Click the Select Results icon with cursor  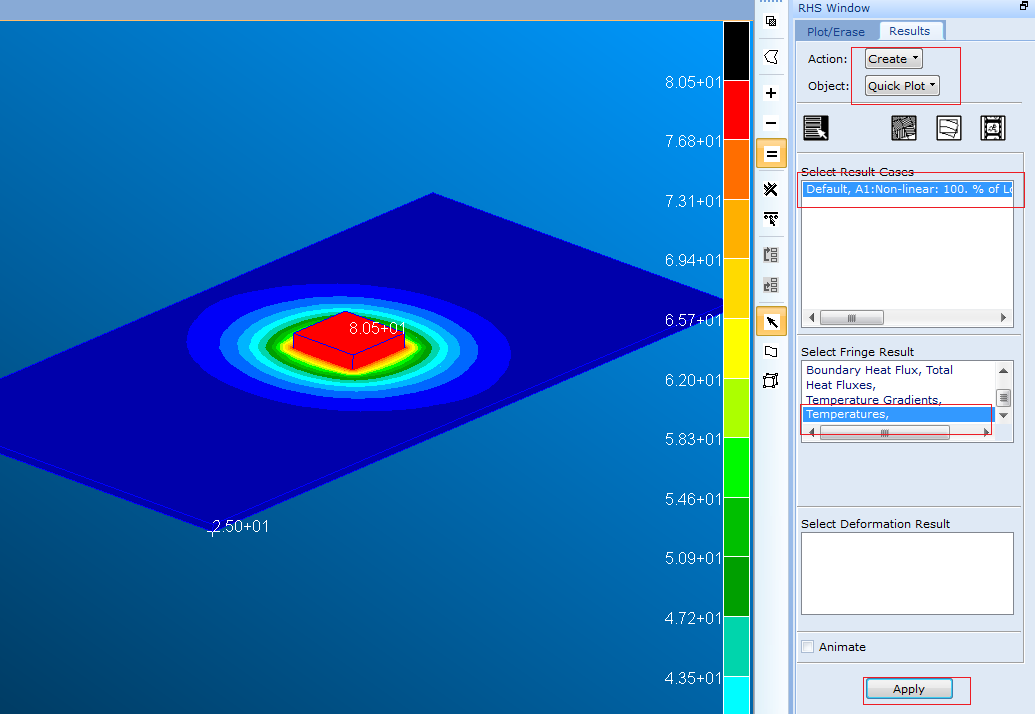click(x=816, y=128)
